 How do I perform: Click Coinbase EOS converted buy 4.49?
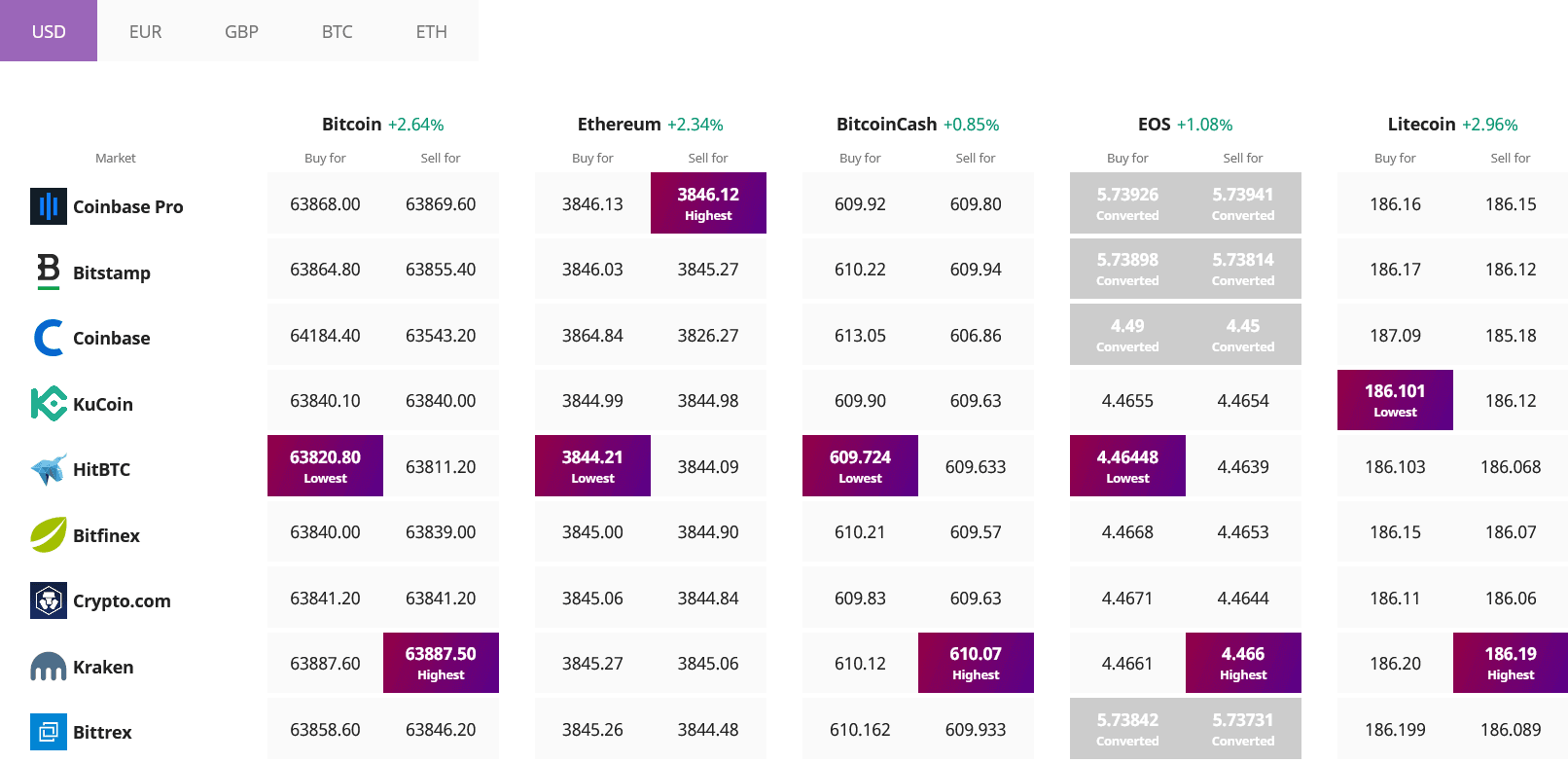point(1127,334)
